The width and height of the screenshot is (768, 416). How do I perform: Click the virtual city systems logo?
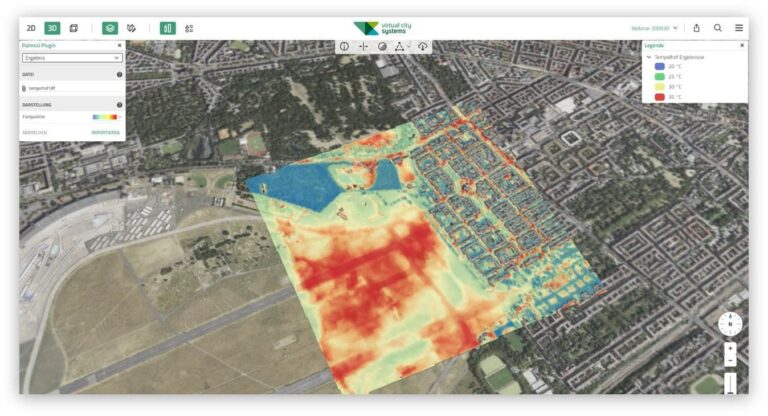point(383,28)
